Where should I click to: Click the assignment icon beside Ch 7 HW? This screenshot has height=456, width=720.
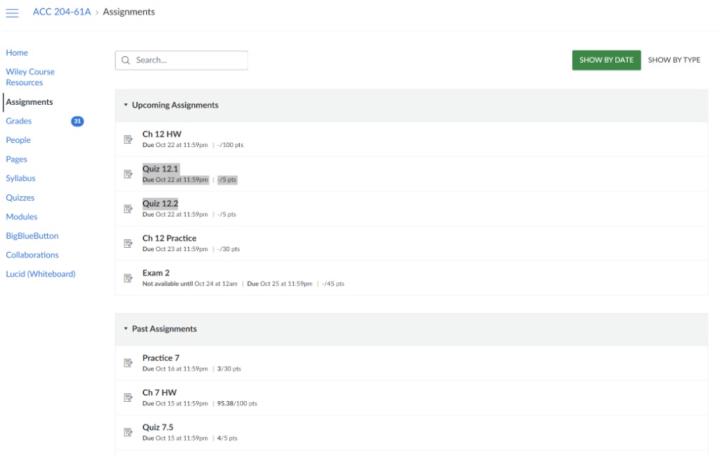[128, 397]
